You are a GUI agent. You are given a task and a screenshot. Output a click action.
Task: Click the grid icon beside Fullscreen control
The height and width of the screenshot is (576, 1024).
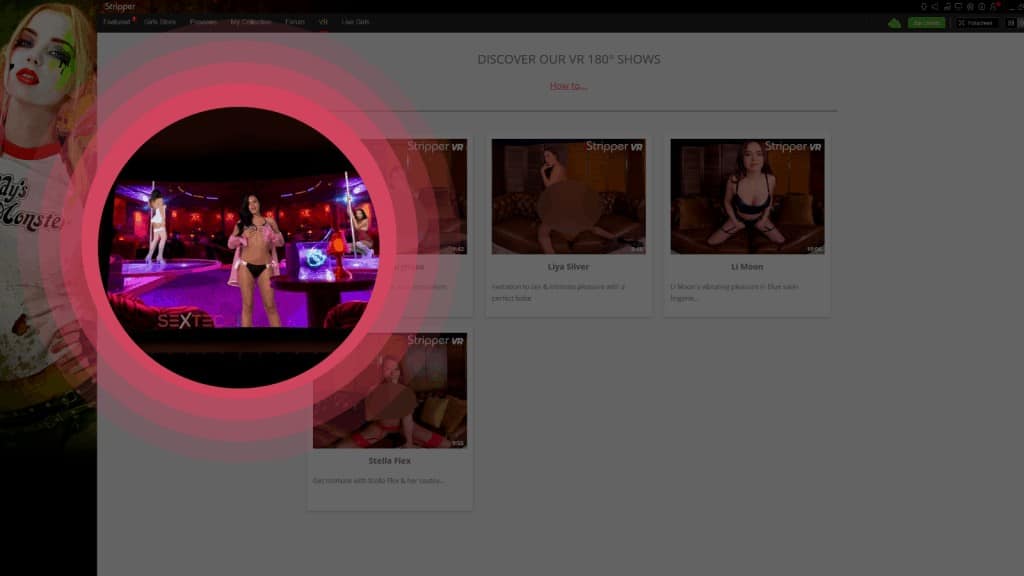1013,22
